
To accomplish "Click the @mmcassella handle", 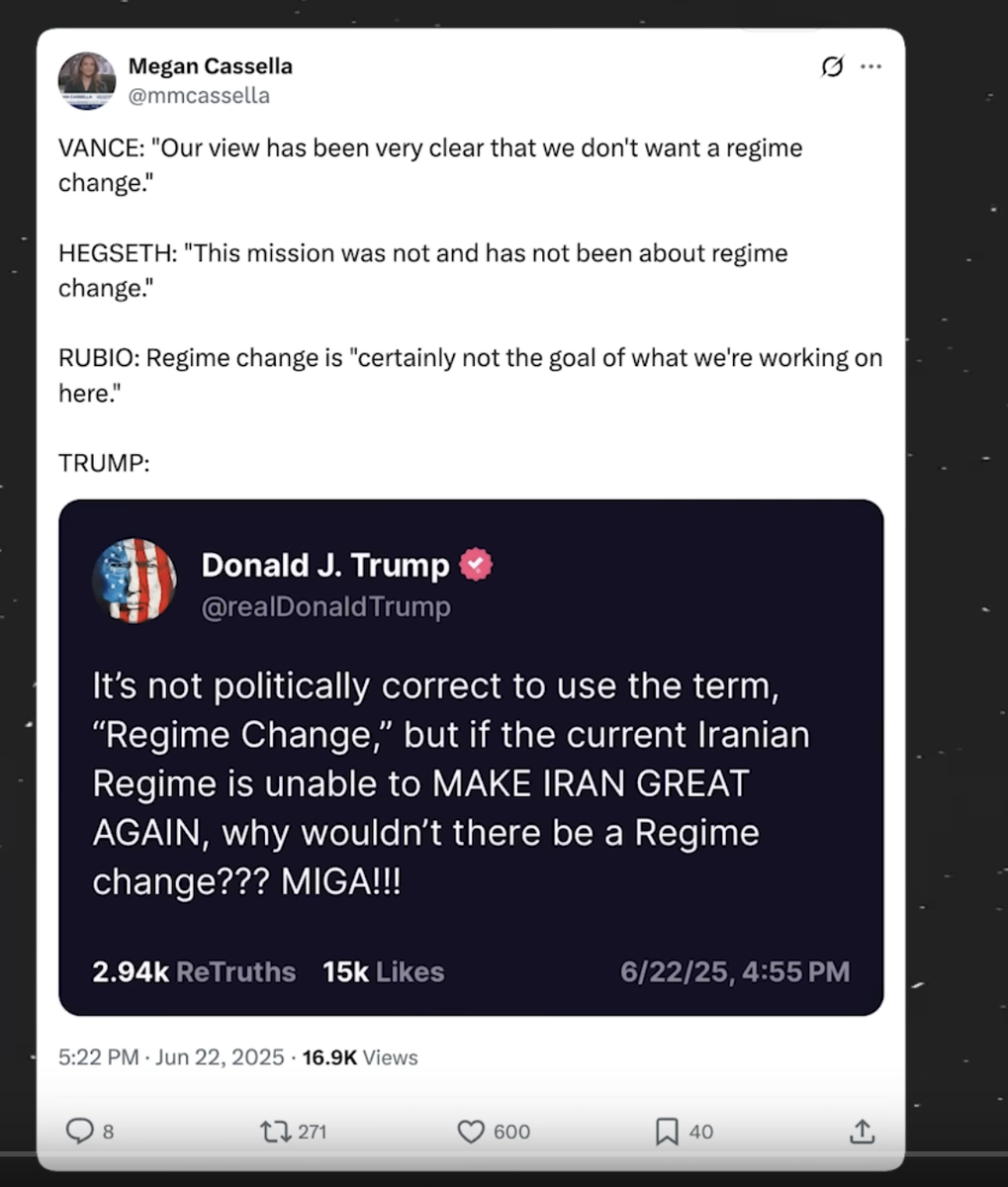I will pos(199,95).
